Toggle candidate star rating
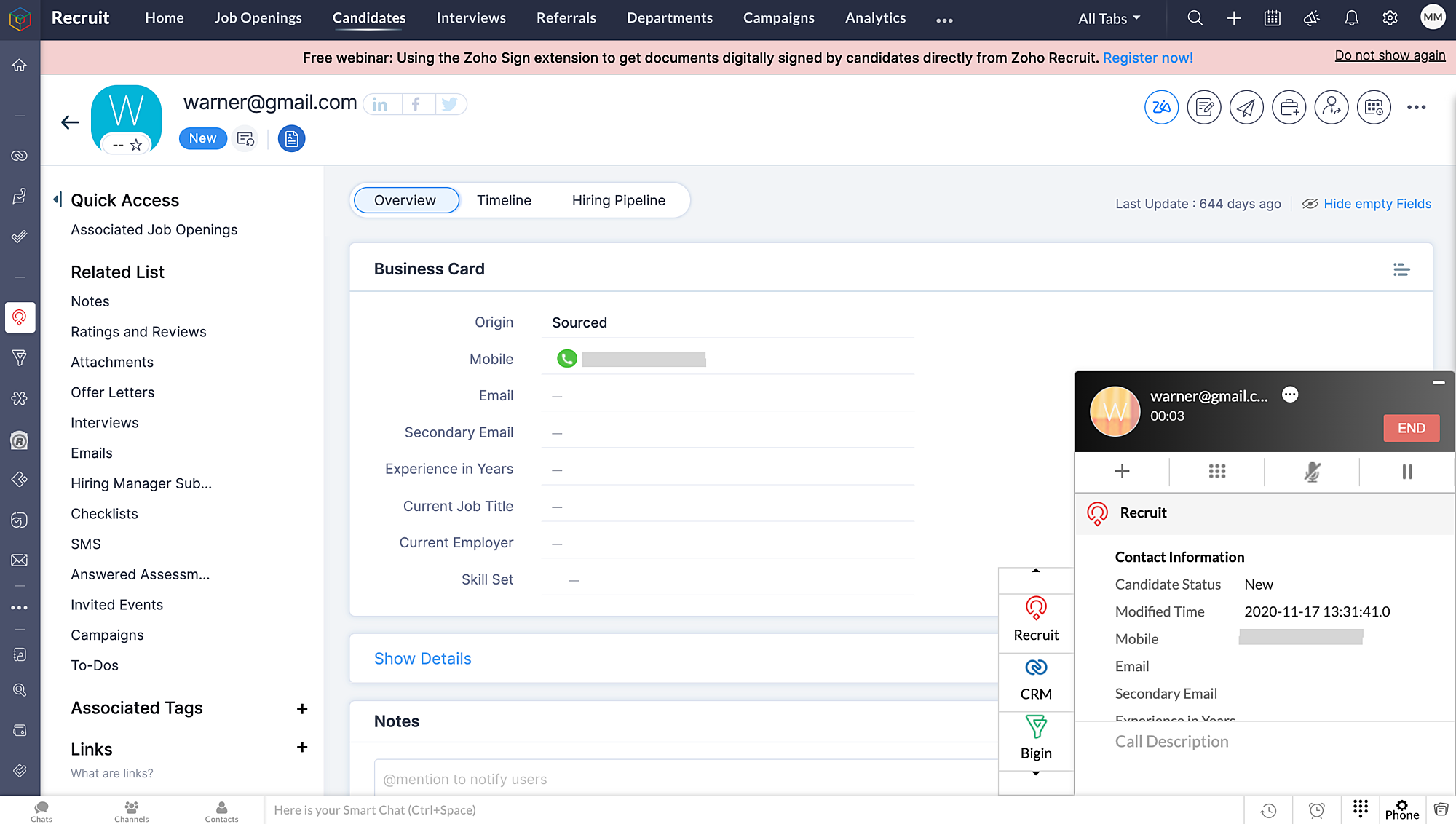 (x=136, y=145)
